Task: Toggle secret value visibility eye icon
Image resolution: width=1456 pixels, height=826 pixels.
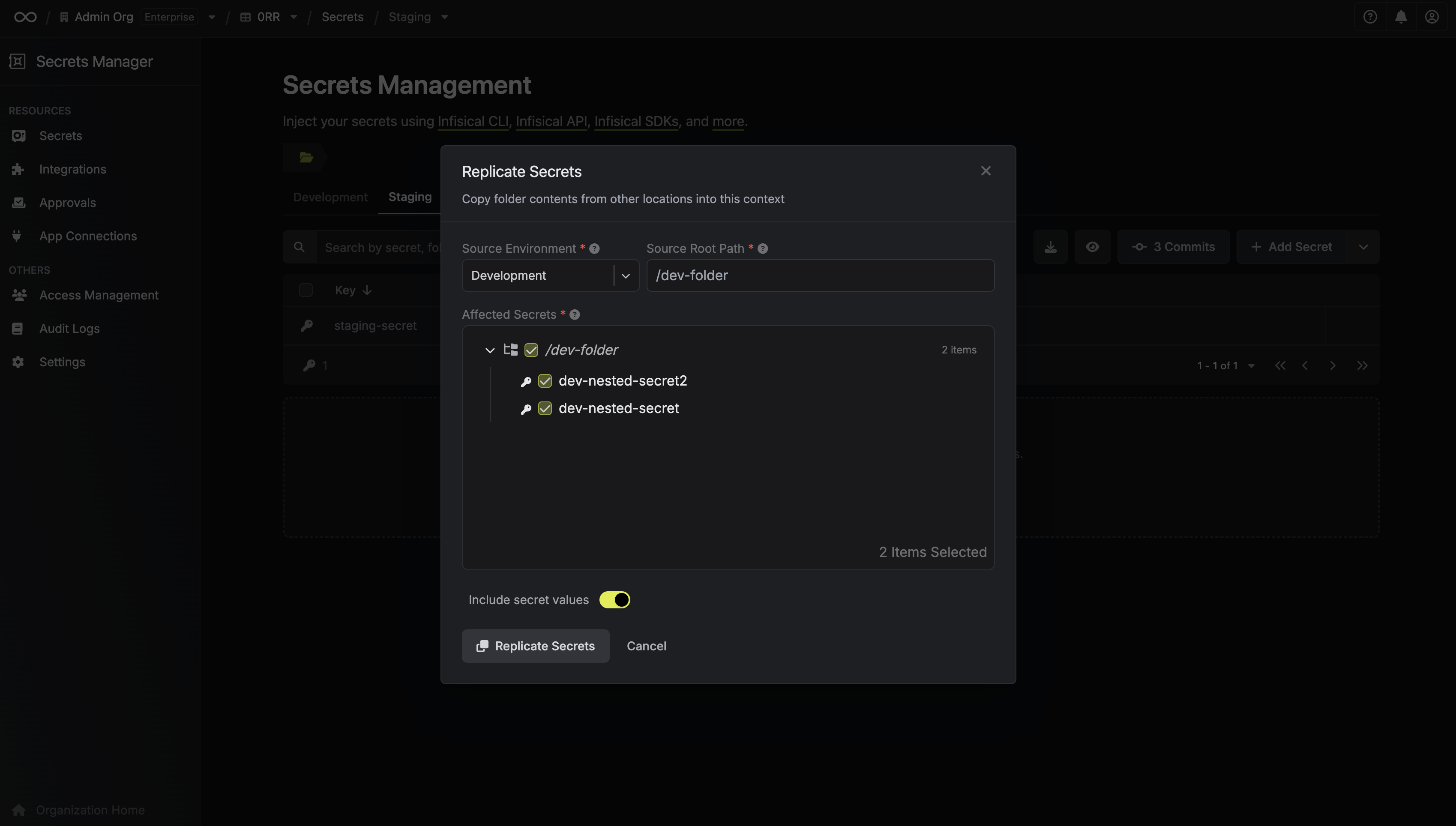Action: (x=1092, y=247)
